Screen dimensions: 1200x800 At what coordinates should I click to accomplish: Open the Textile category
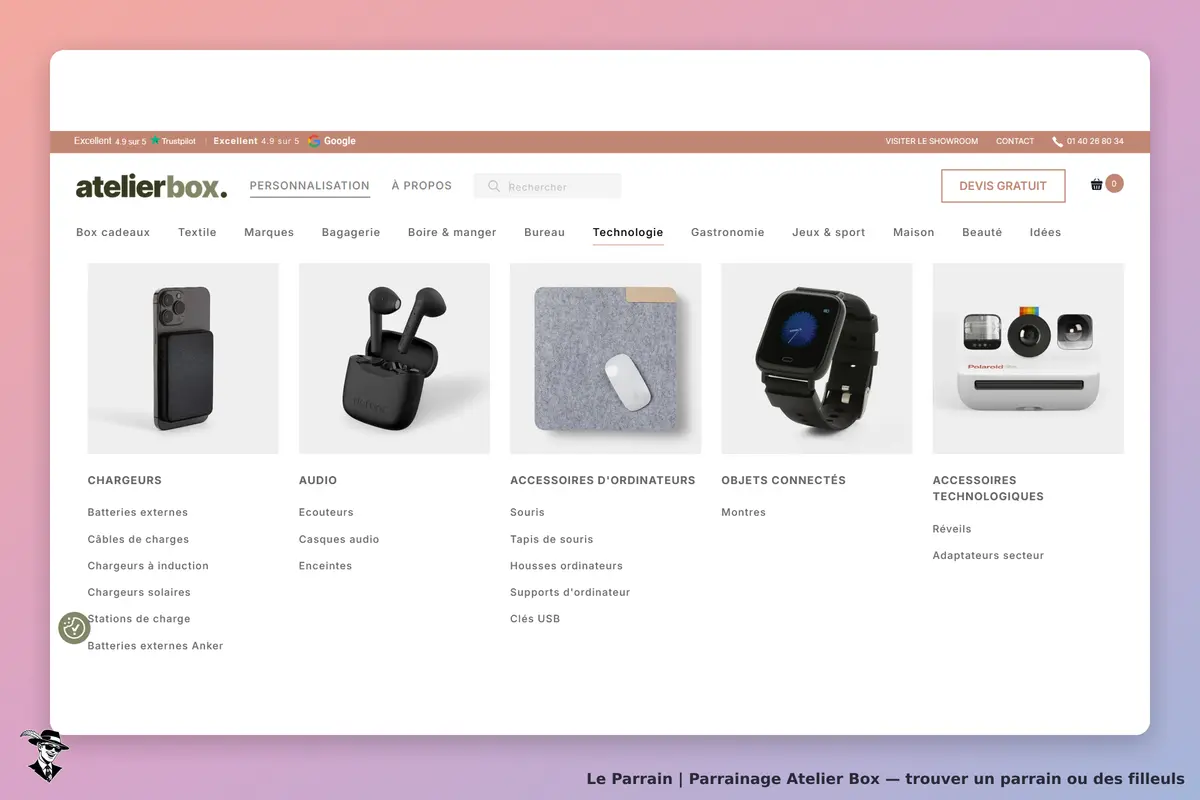point(197,232)
